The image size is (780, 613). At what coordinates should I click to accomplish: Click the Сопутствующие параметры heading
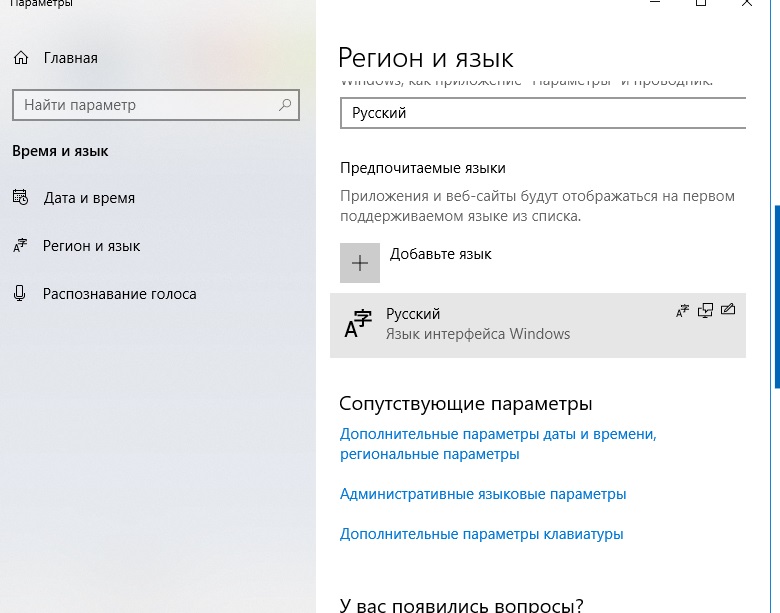click(466, 404)
